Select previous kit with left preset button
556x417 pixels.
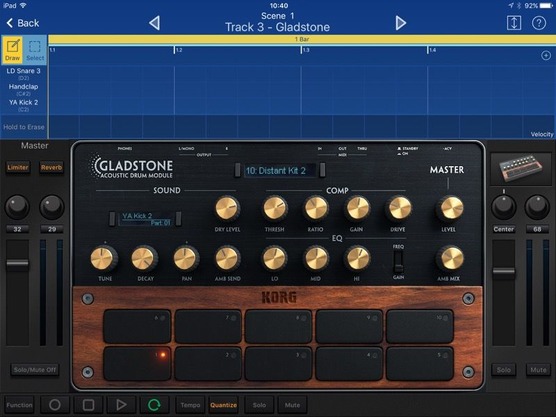237,170
